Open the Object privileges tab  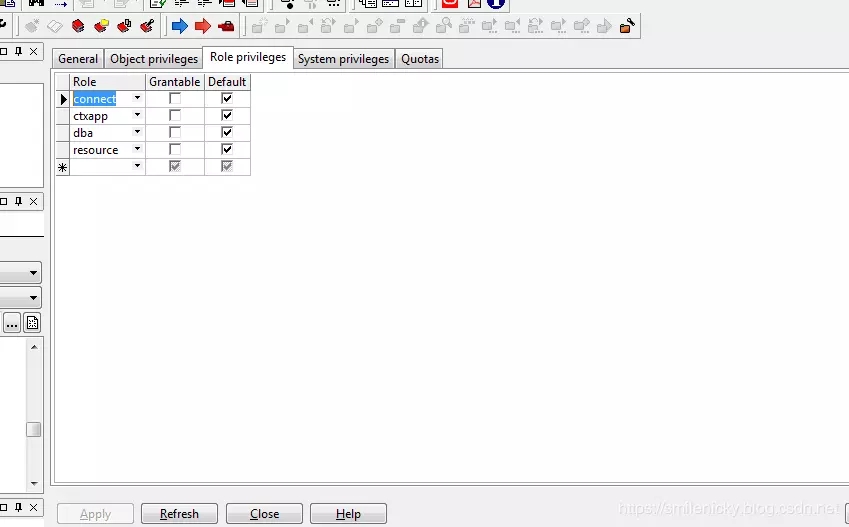[x=154, y=59]
